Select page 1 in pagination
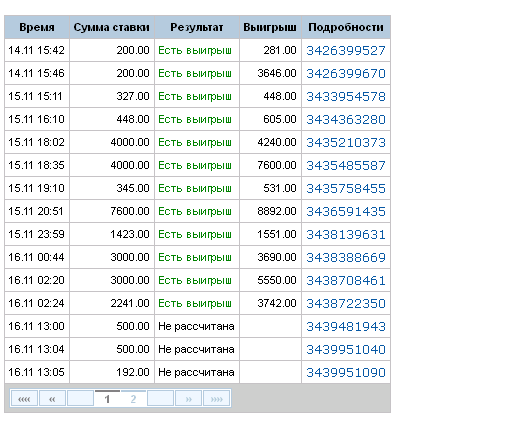This screenshot has height=442, width=519. [x=107, y=399]
